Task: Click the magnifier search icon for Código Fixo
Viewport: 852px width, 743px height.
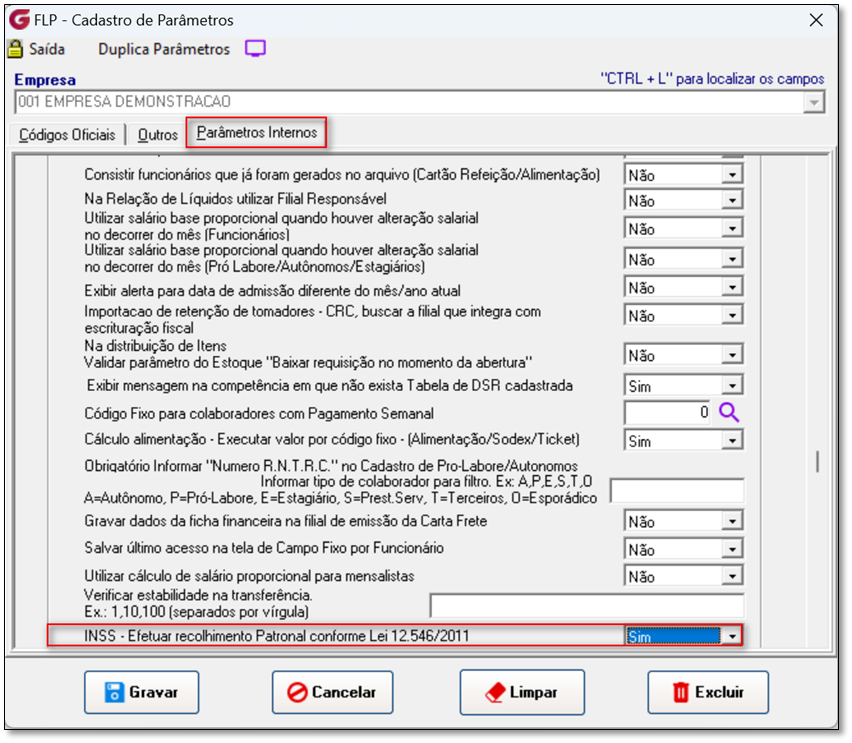Action: pos(729,413)
